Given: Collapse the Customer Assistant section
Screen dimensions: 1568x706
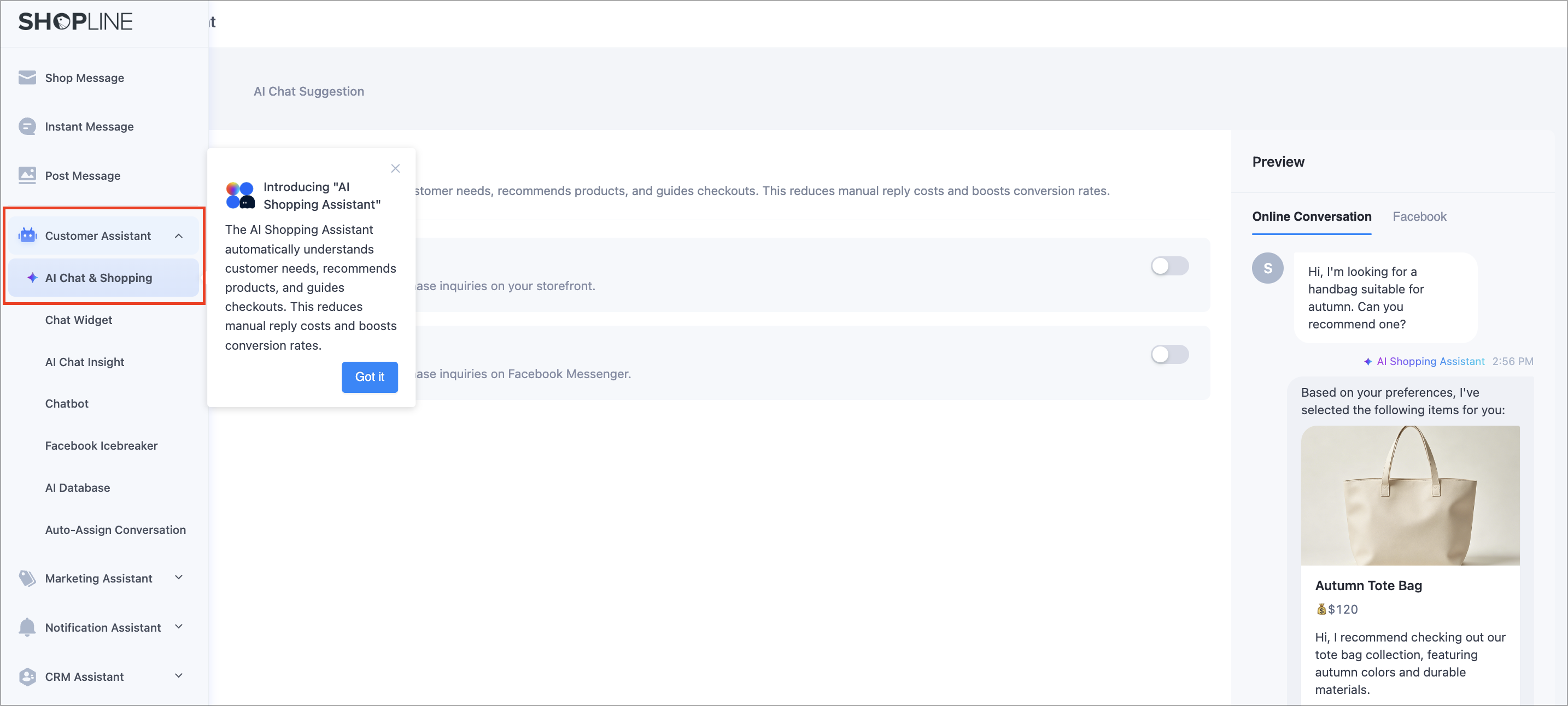Looking at the screenshot, I should [179, 236].
